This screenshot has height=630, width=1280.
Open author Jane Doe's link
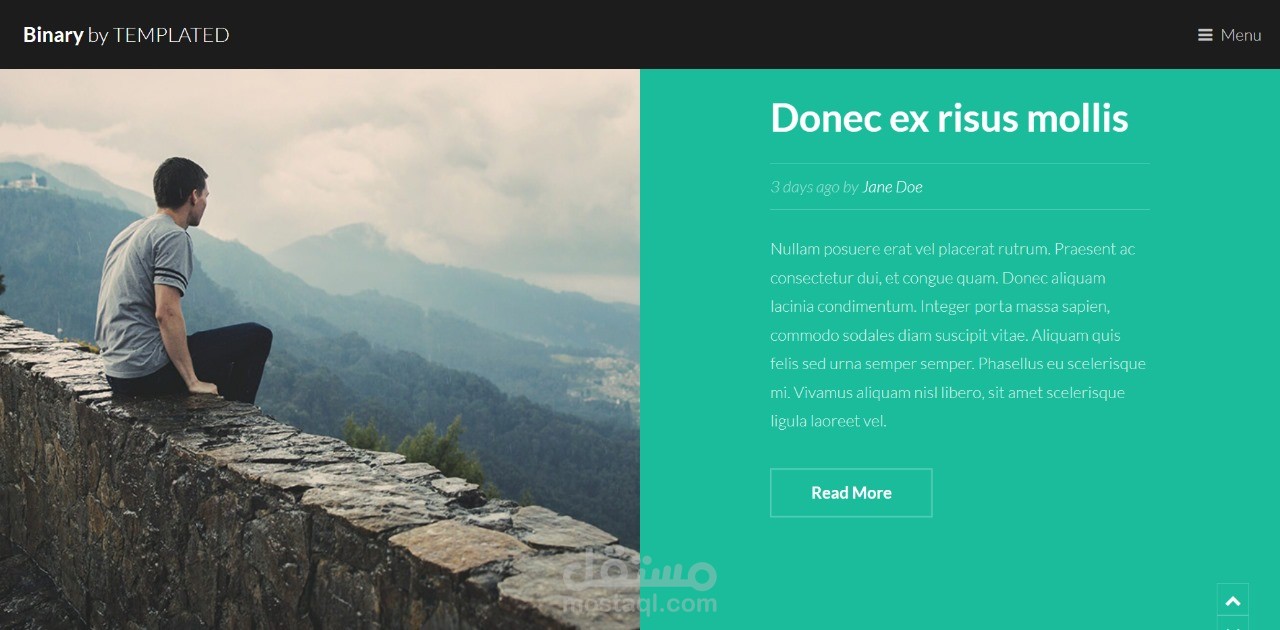(x=892, y=187)
